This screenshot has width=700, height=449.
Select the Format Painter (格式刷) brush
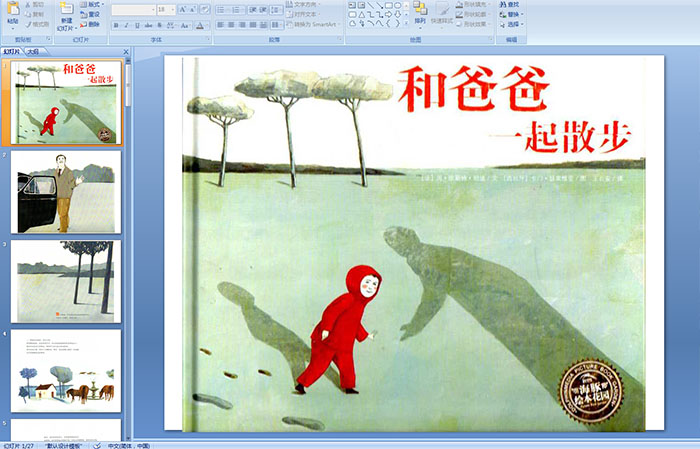(37, 24)
